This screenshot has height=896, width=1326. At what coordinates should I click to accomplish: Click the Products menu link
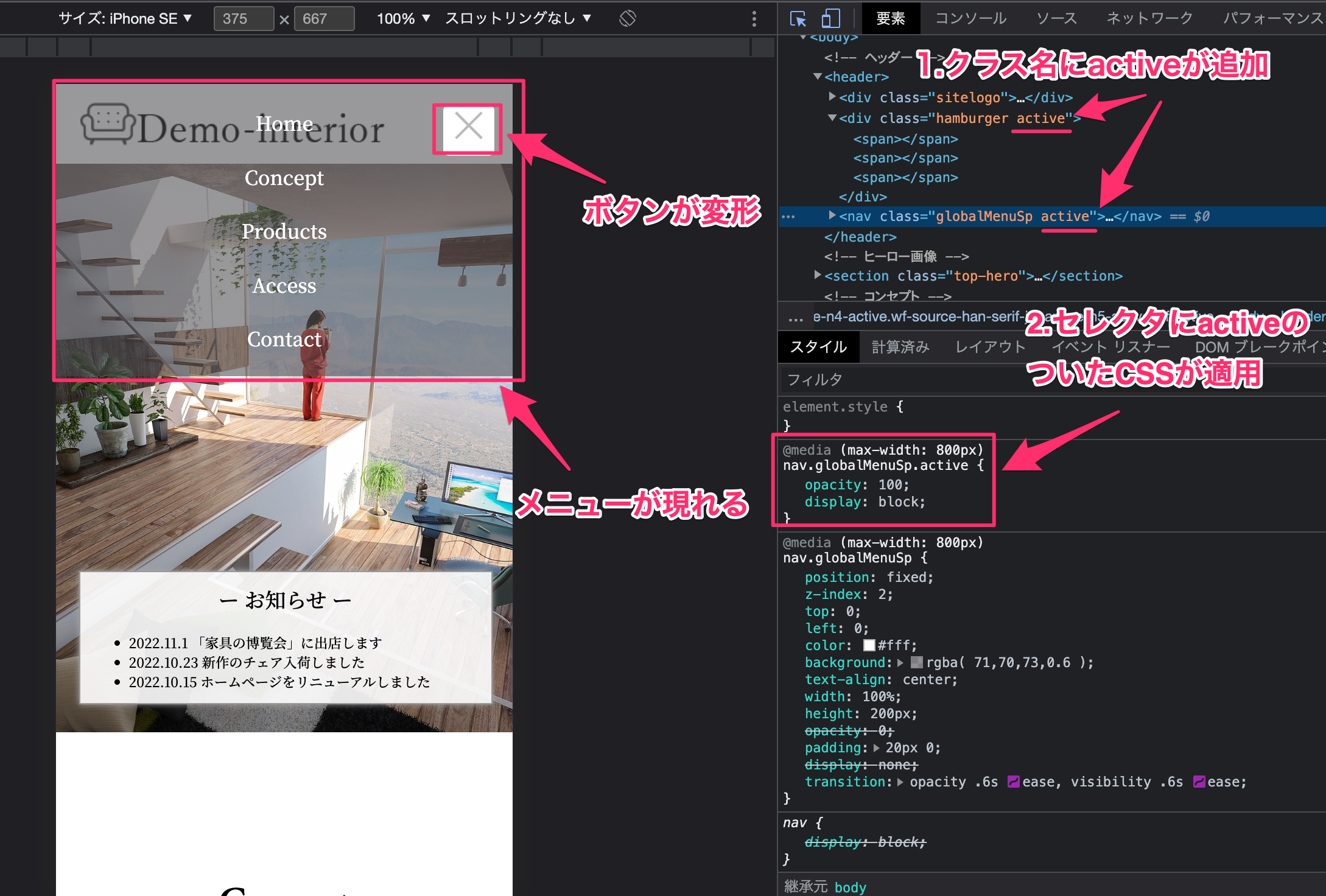[284, 231]
